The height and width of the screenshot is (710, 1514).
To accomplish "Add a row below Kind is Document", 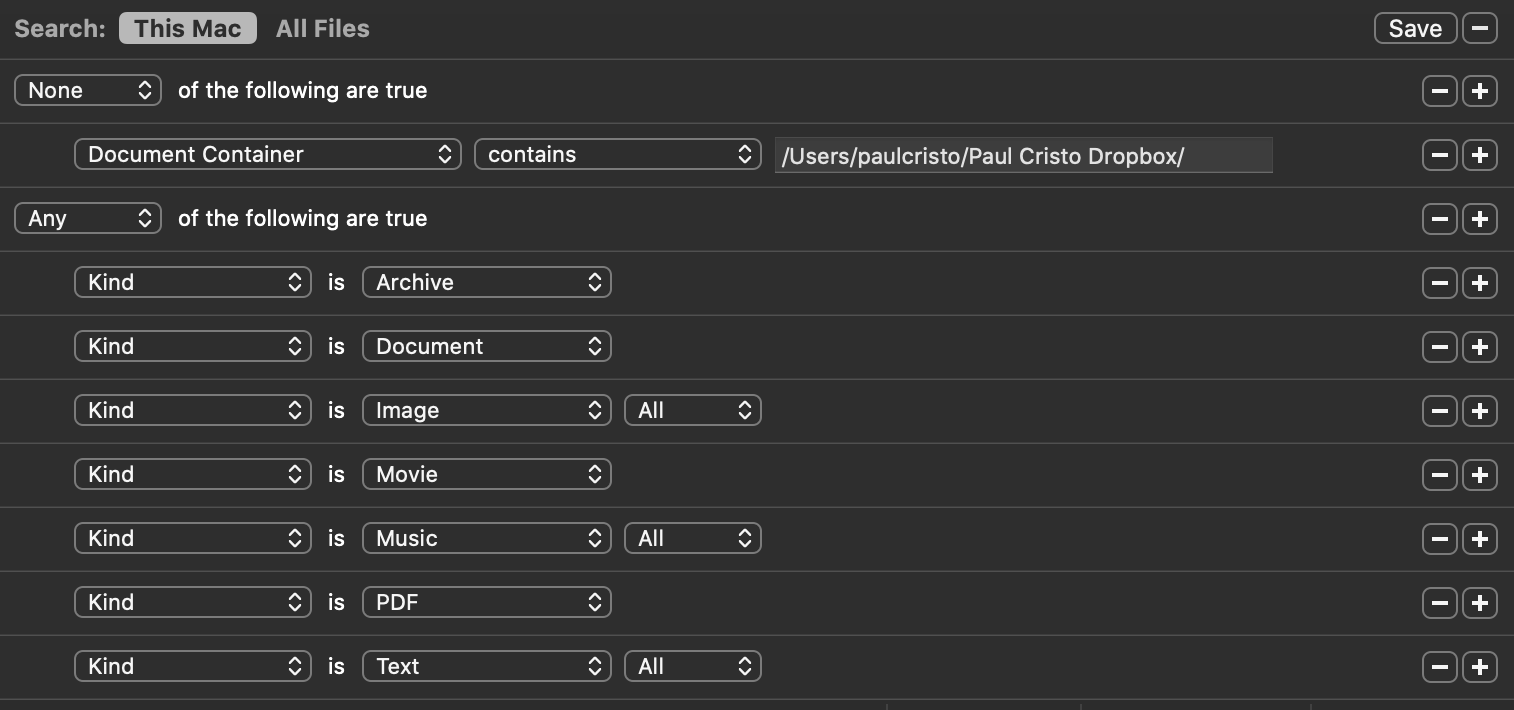I will pyautogui.click(x=1479, y=347).
